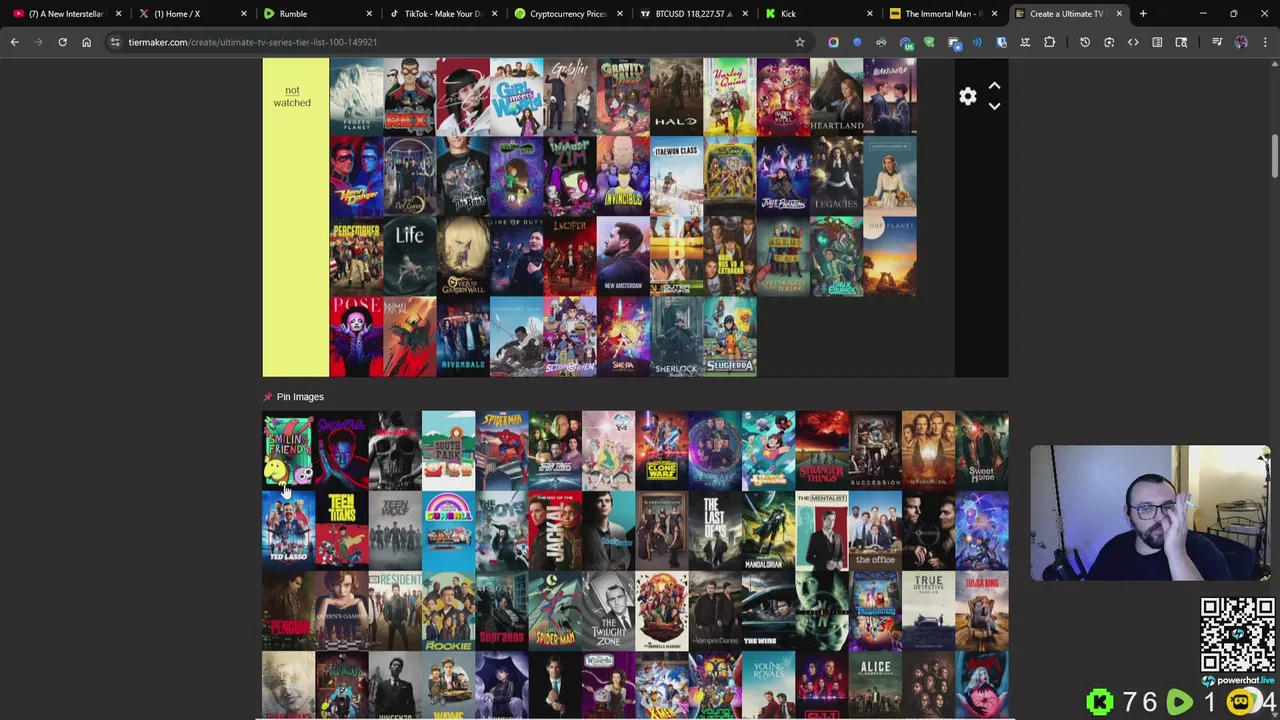Select the Frozen Planet poster
1280x720 pixels.
tap(356, 97)
